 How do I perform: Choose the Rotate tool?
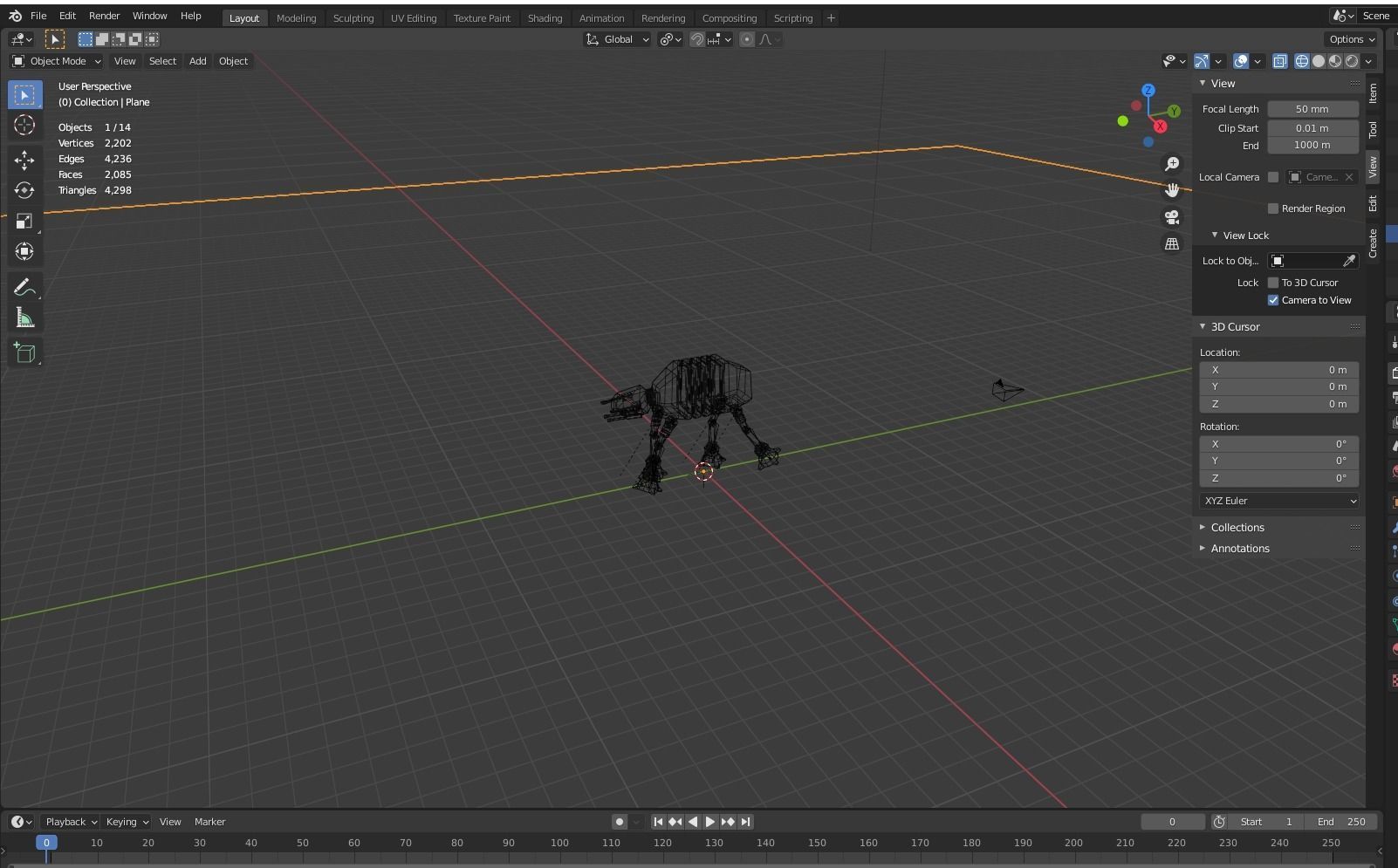[x=24, y=190]
